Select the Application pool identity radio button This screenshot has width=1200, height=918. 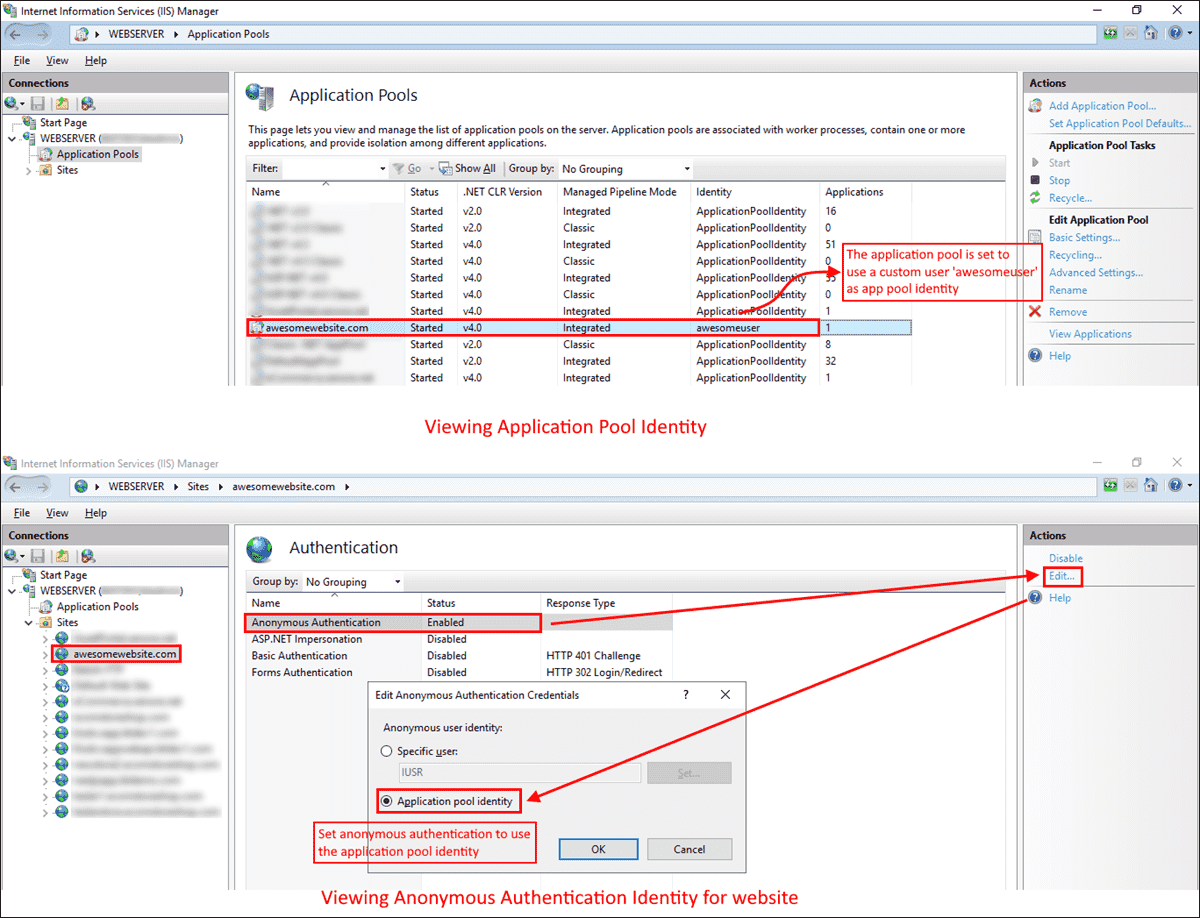386,800
